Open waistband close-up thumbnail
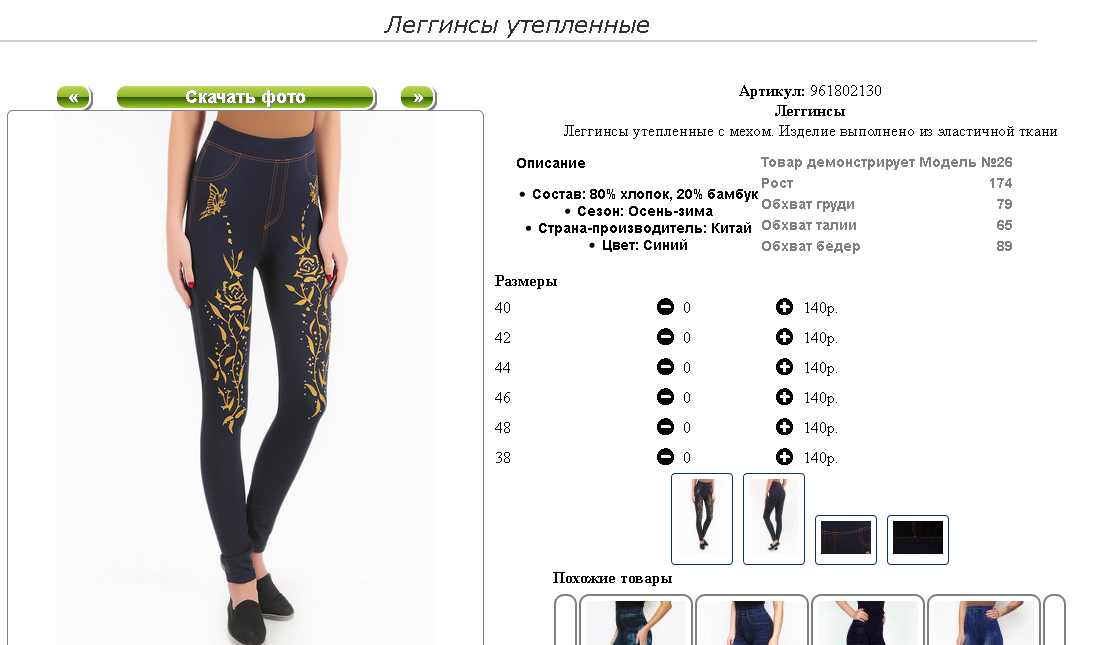1095x645 pixels. tap(846, 540)
